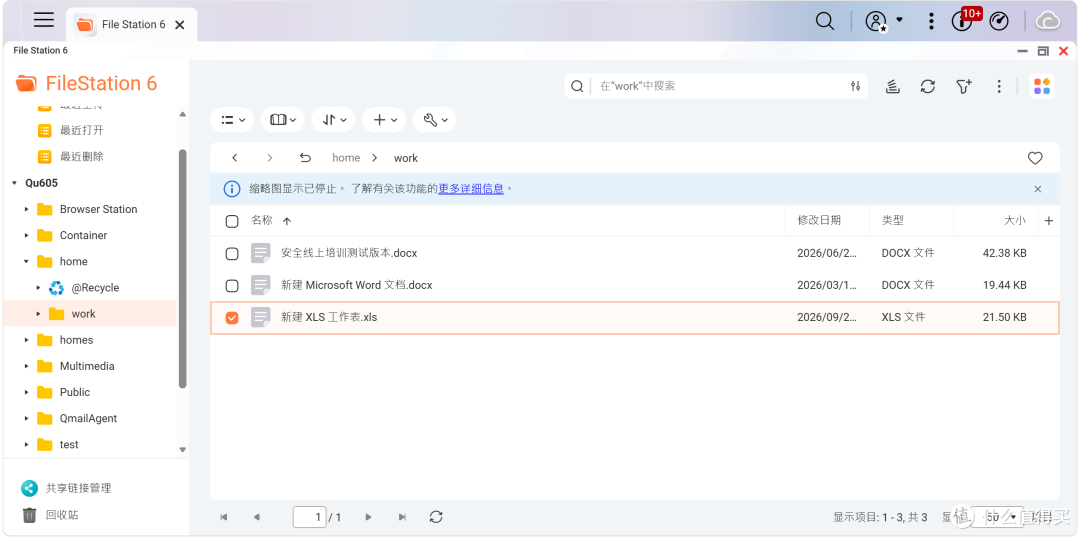The height and width of the screenshot is (539, 1080).
Task: Open the tools wrench dropdown
Action: pos(435,120)
